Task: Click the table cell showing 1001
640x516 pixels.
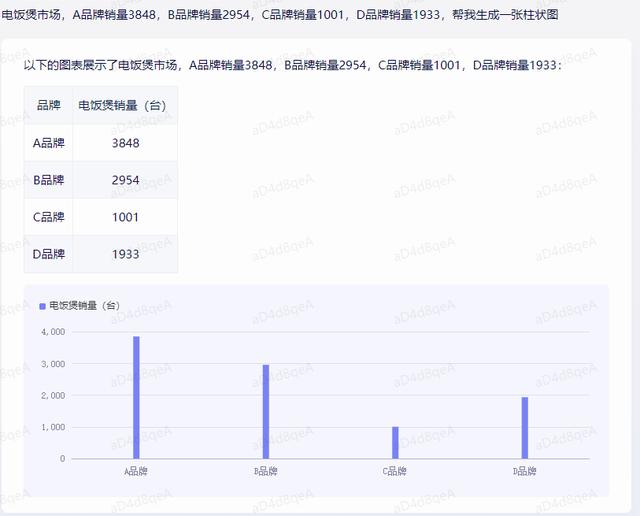Action: pyautogui.click(x=125, y=217)
